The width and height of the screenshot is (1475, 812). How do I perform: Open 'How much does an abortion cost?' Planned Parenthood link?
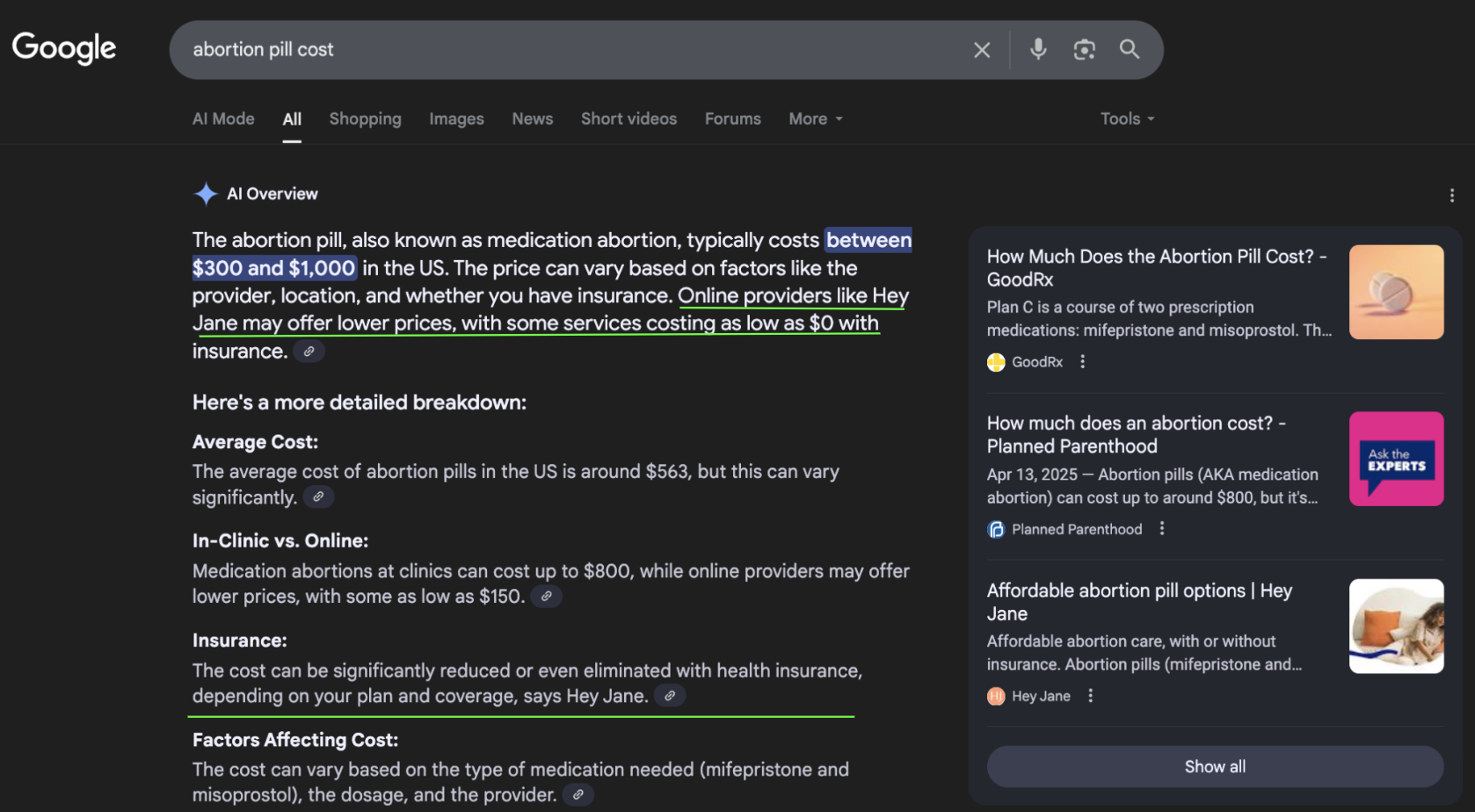(1137, 435)
